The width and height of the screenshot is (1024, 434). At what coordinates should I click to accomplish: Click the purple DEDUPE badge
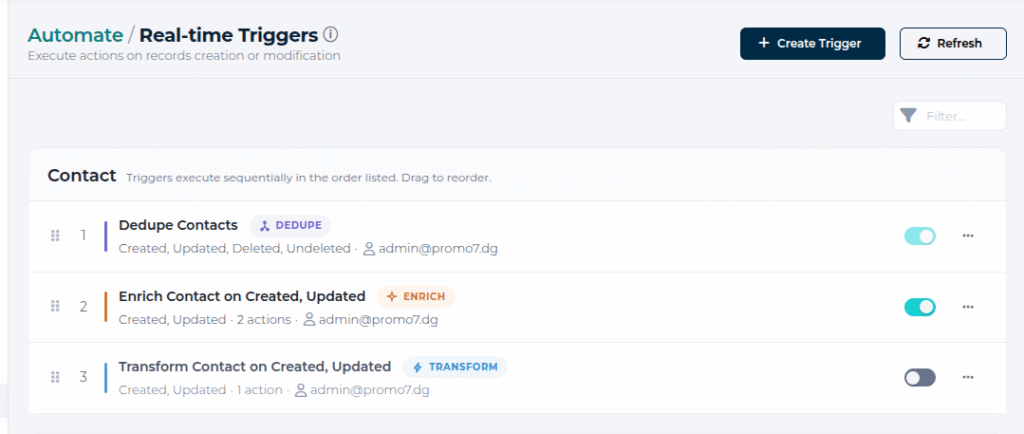click(290, 226)
